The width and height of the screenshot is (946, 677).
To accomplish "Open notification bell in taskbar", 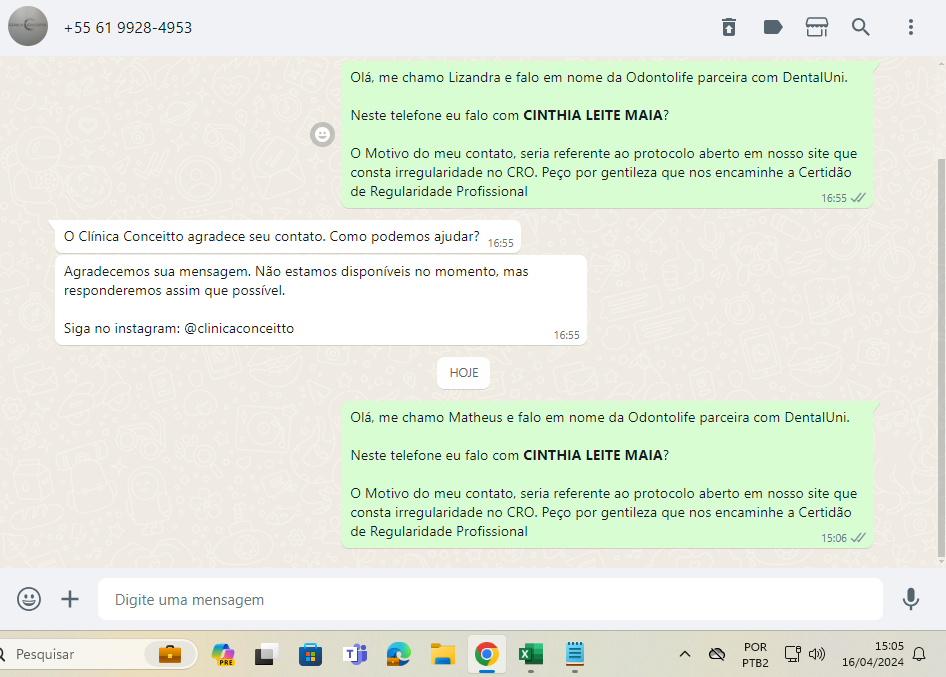I will point(919,654).
